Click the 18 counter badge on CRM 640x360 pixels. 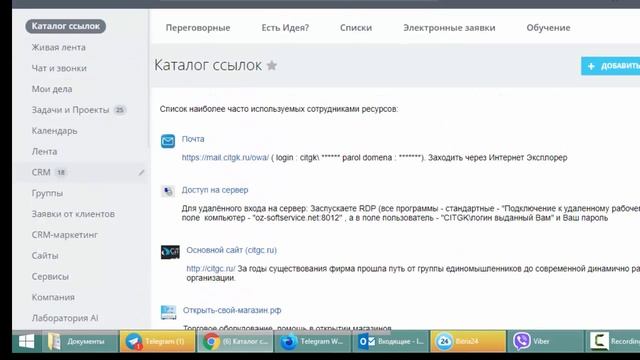61,172
